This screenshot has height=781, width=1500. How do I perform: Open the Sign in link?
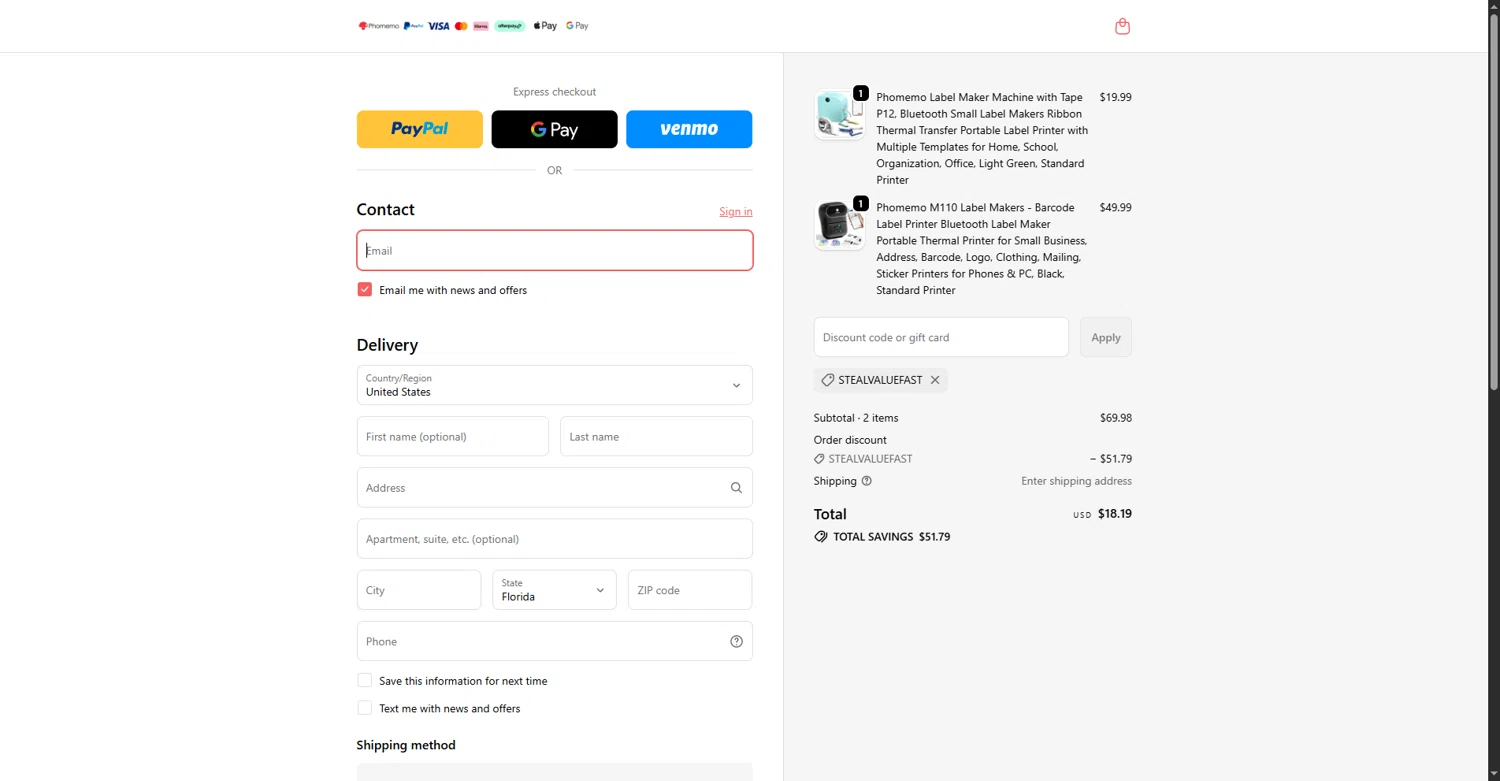coord(736,211)
